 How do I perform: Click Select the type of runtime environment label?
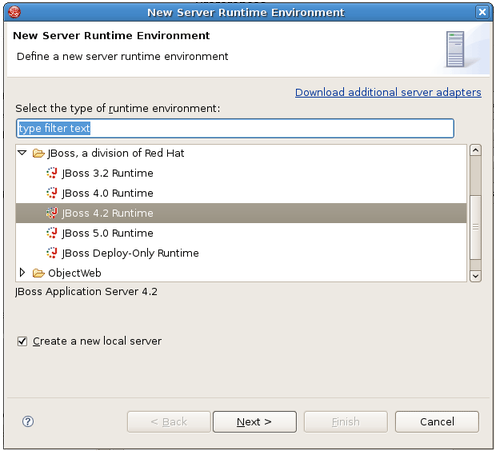coord(118,109)
